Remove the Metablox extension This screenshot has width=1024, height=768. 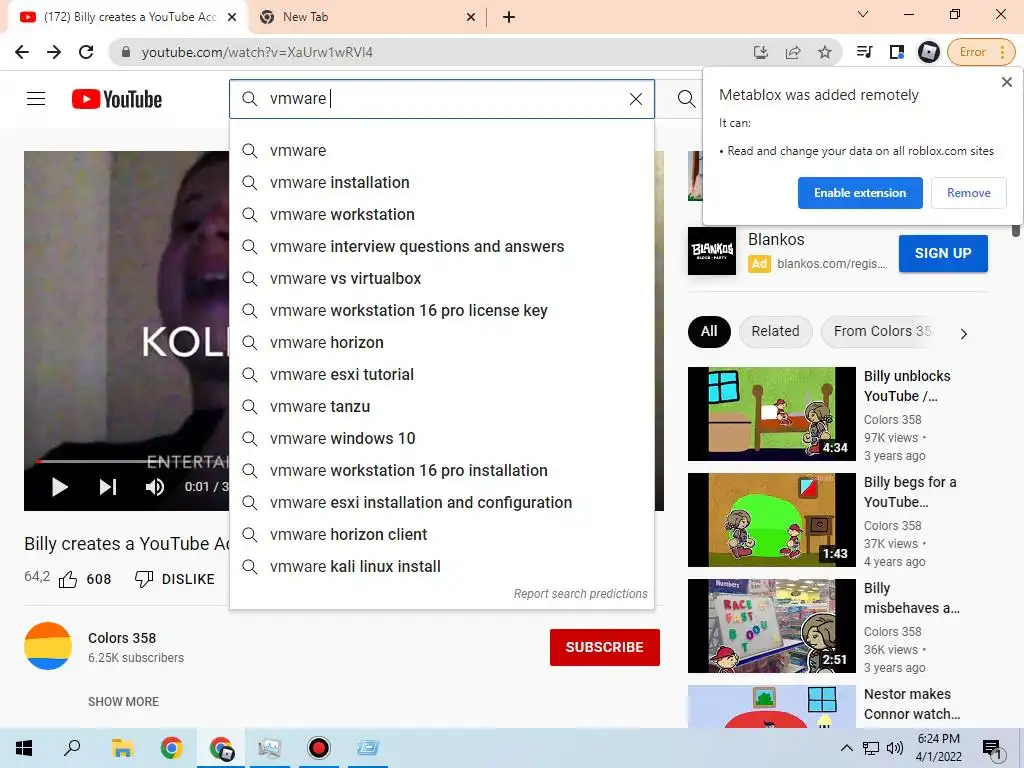[968, 193]
